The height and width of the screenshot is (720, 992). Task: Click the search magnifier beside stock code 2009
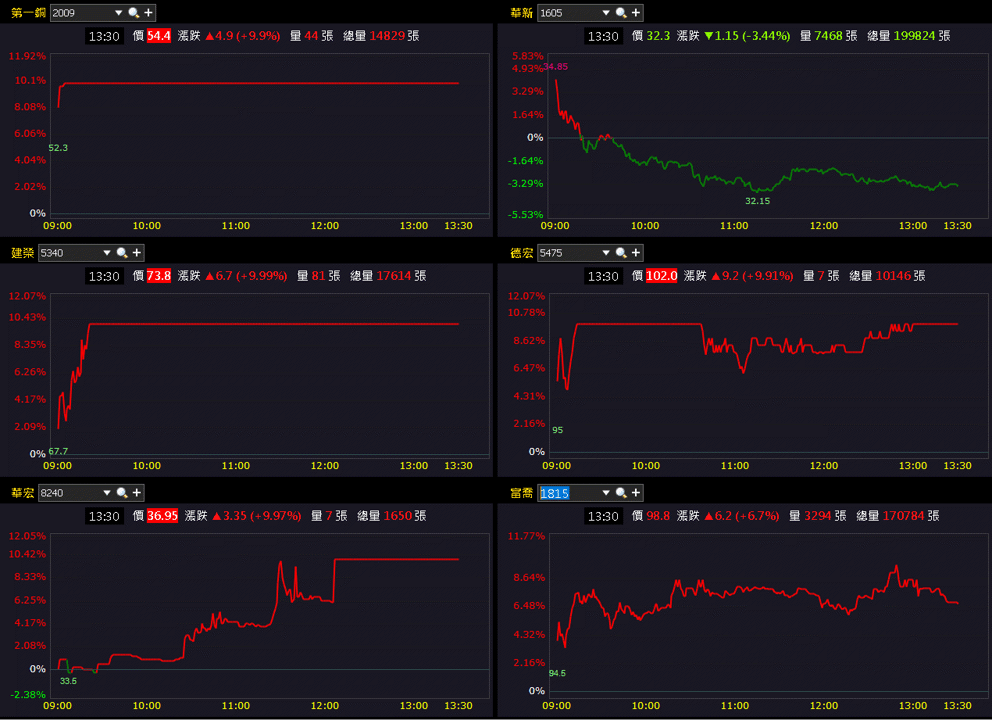tap(133, 13)
